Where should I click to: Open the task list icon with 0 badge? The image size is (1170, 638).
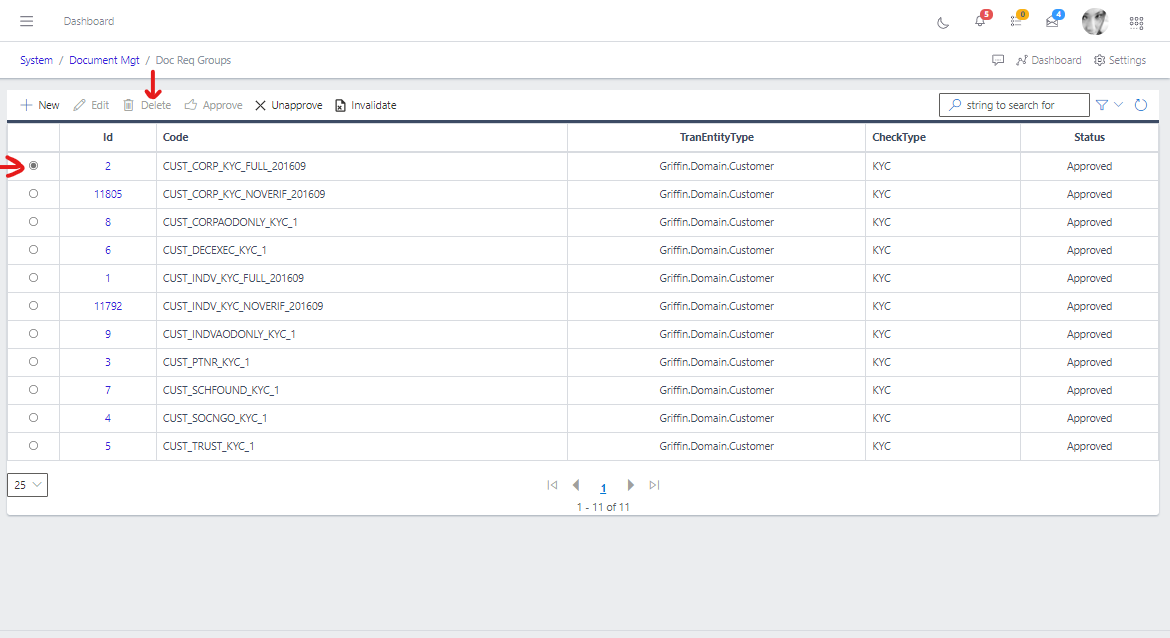click(1016, 21)
